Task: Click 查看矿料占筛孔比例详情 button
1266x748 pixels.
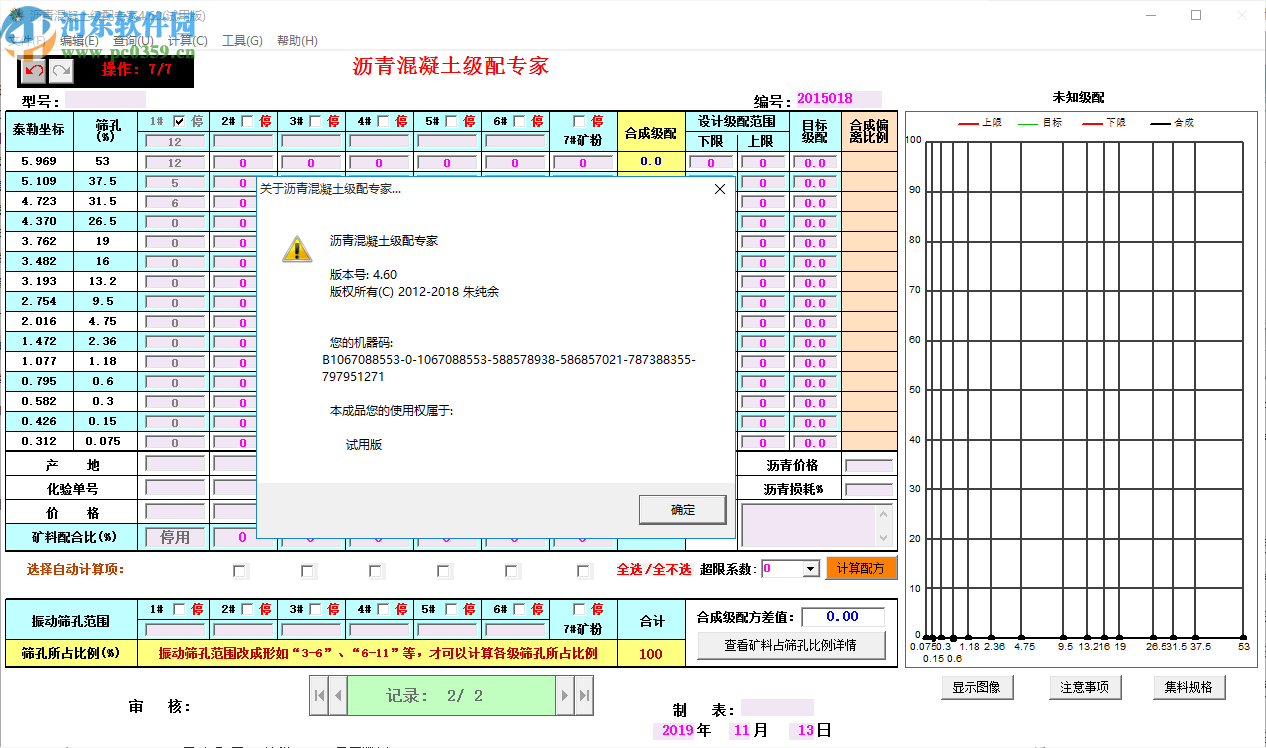Action: coord(790,644)
